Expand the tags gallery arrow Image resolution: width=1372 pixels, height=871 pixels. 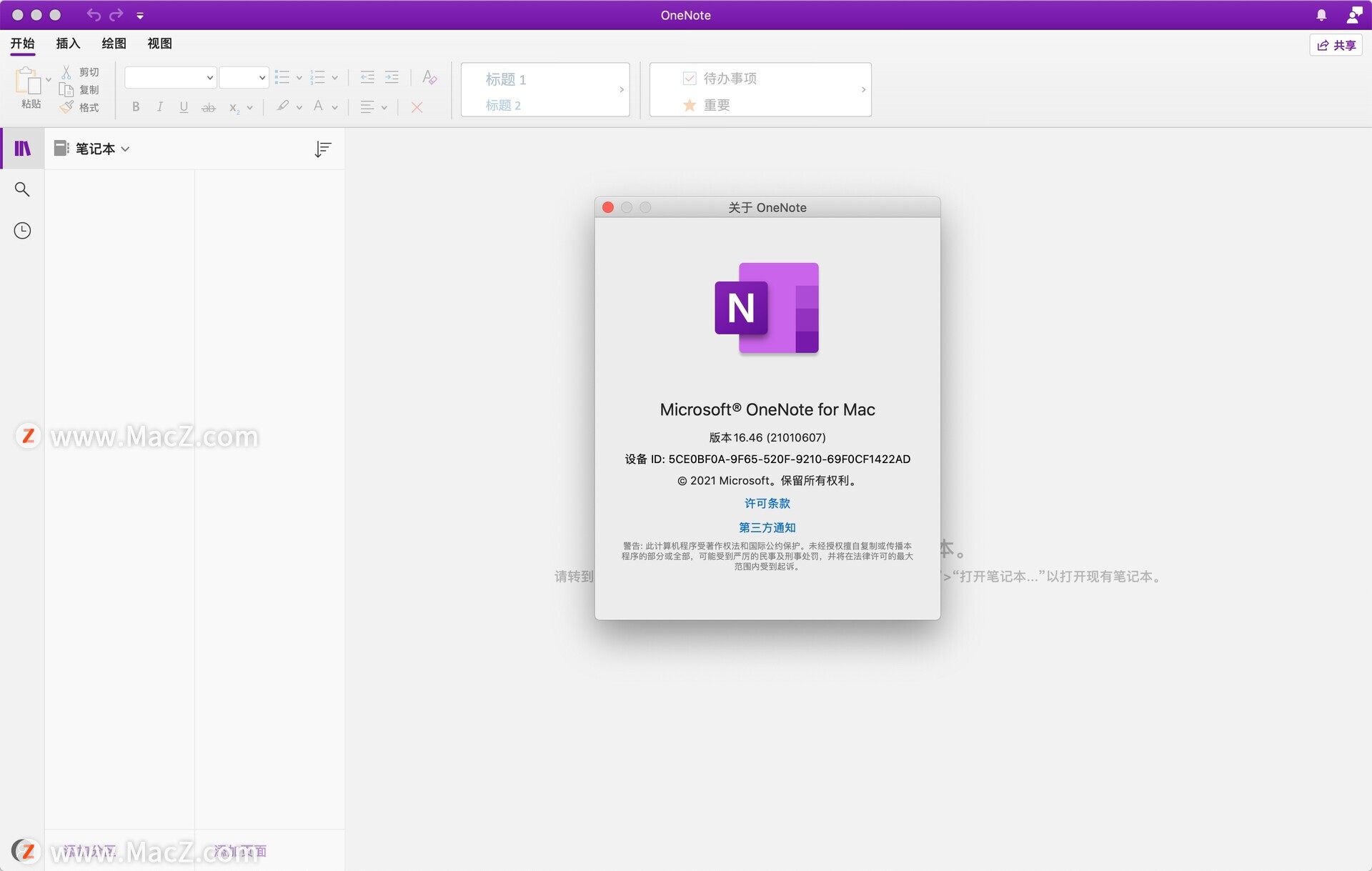[863, 90]
